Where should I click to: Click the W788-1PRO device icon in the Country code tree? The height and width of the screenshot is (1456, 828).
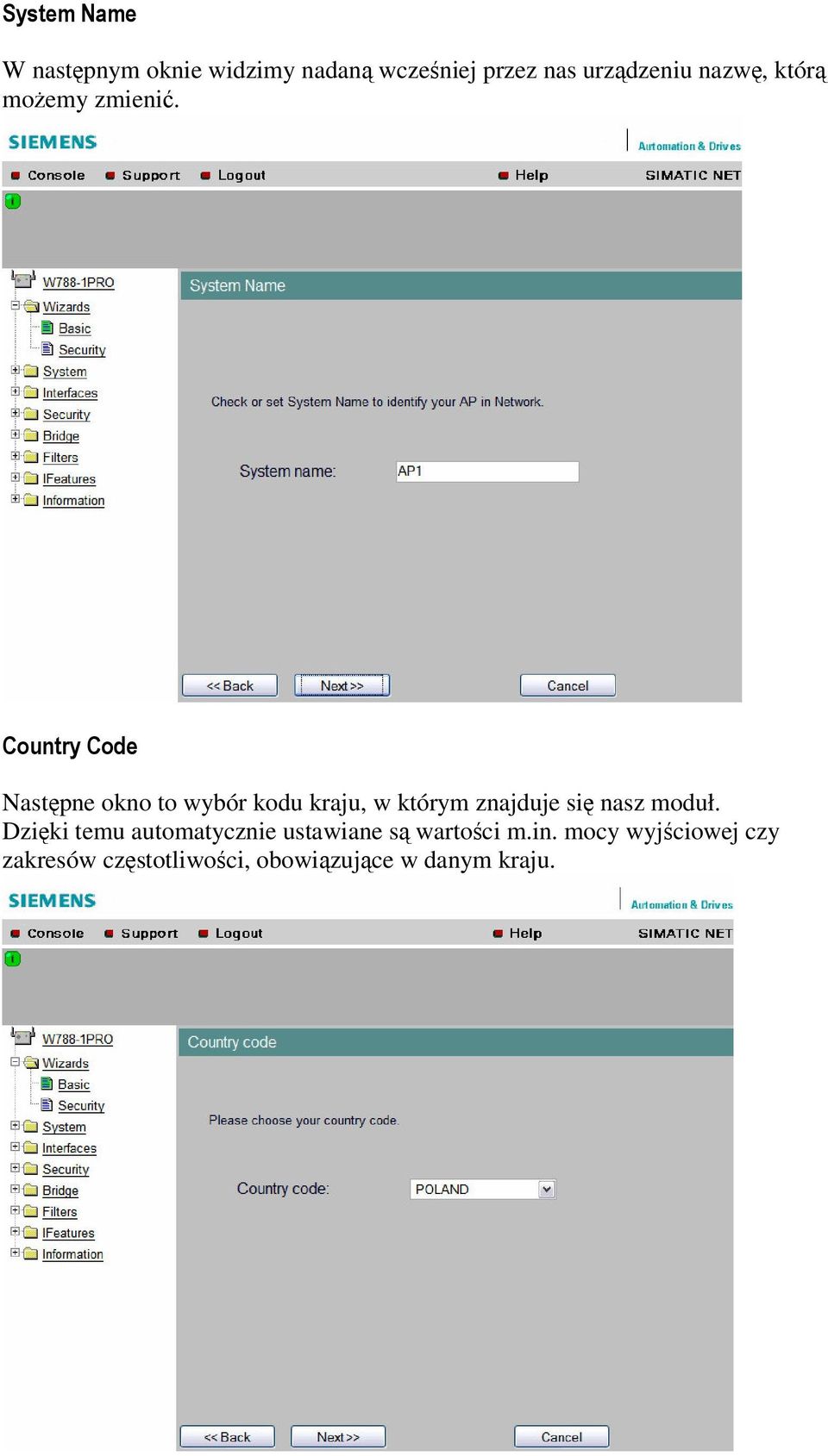click(23, 1037)
